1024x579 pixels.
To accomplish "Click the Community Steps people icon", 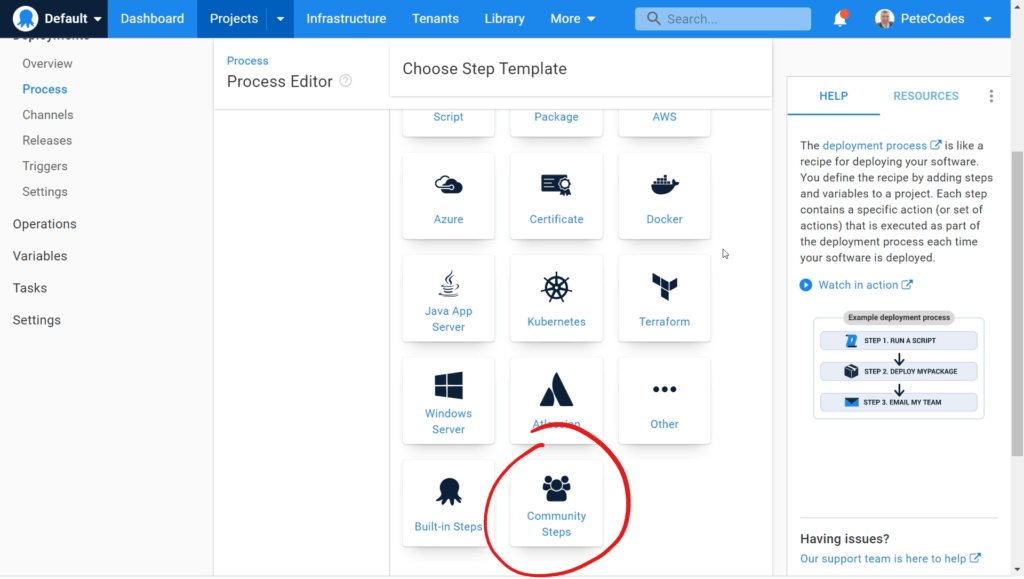I will (556, 488).
